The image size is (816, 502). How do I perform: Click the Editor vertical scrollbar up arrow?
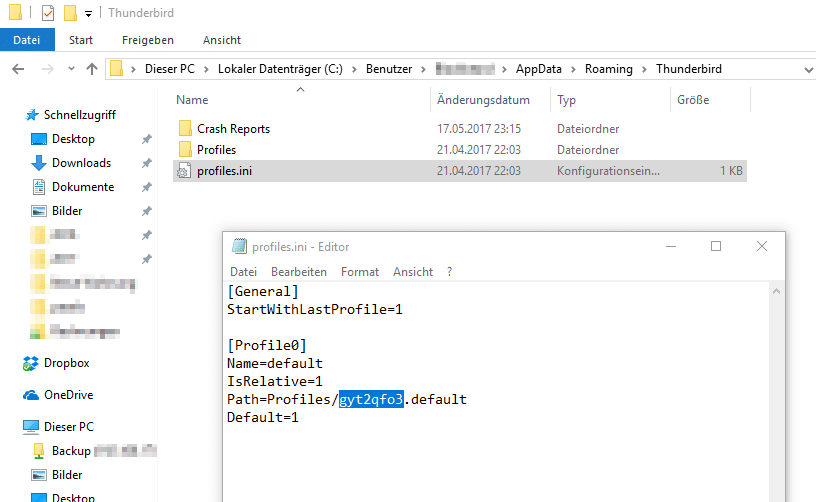[x=776, y=290]
